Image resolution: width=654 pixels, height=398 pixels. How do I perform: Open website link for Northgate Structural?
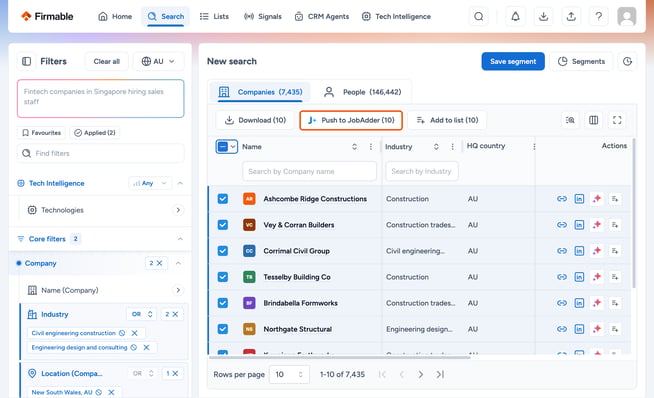[x=562, y=329]
